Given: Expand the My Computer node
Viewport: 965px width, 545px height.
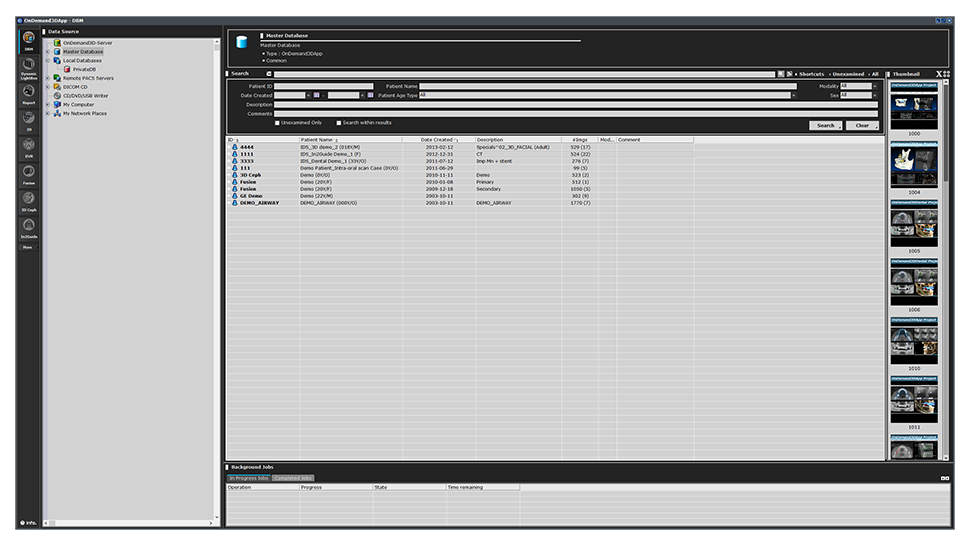Looking at the screenshot, I should tap(48, 105).
